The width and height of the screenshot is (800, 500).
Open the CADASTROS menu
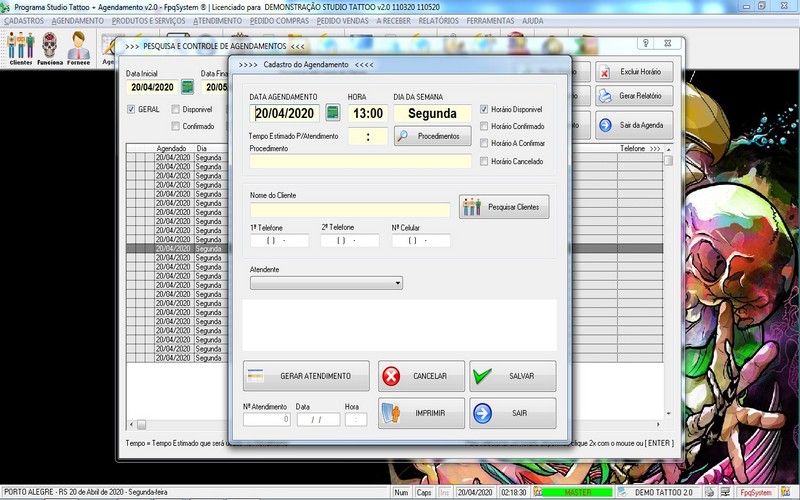(24, 21)
